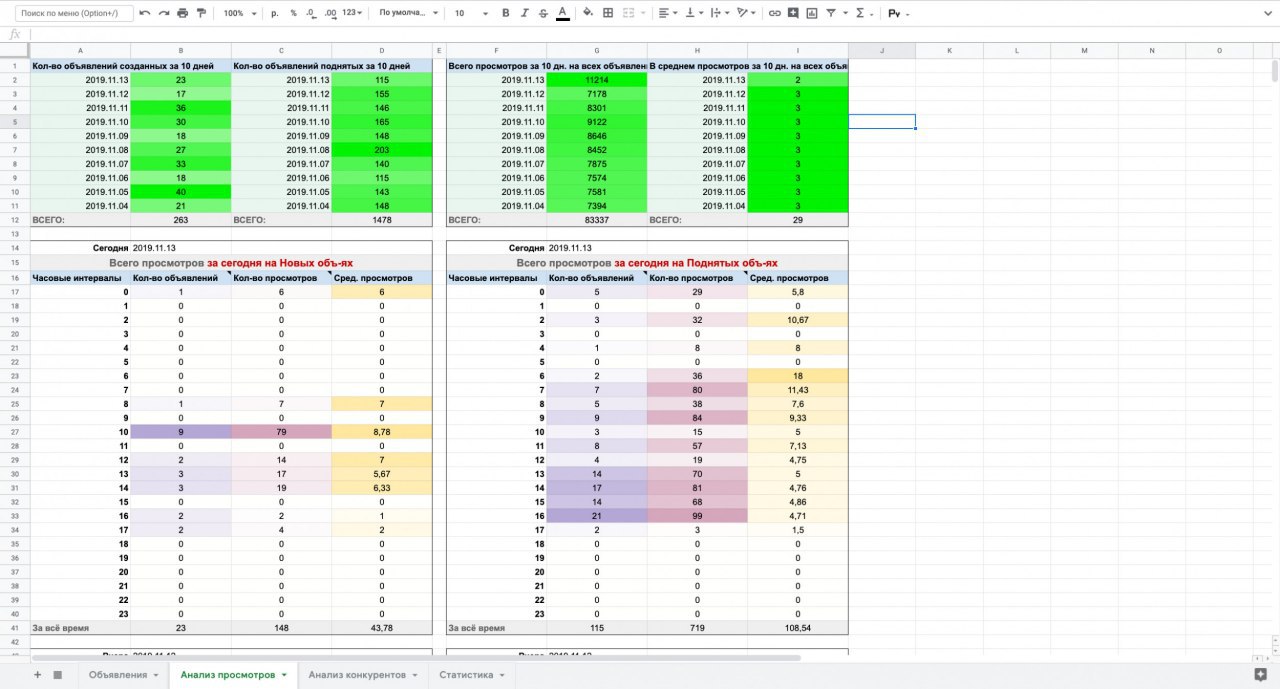Click the Часовые интервалы header in column A
The width and height of the screenshot is (1280, 689).
pyautogui.click(x=81, y=278)
